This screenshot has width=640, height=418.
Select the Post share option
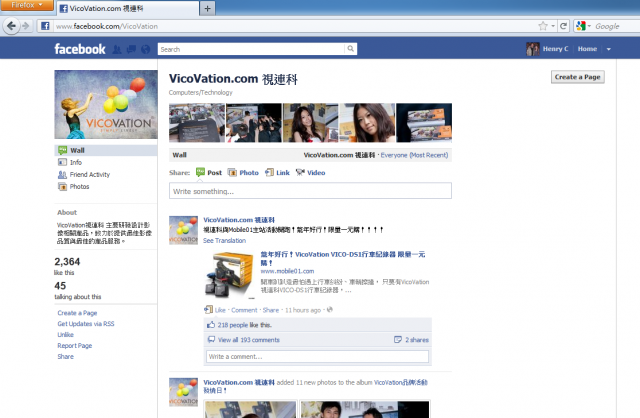(x=209, y=172)
